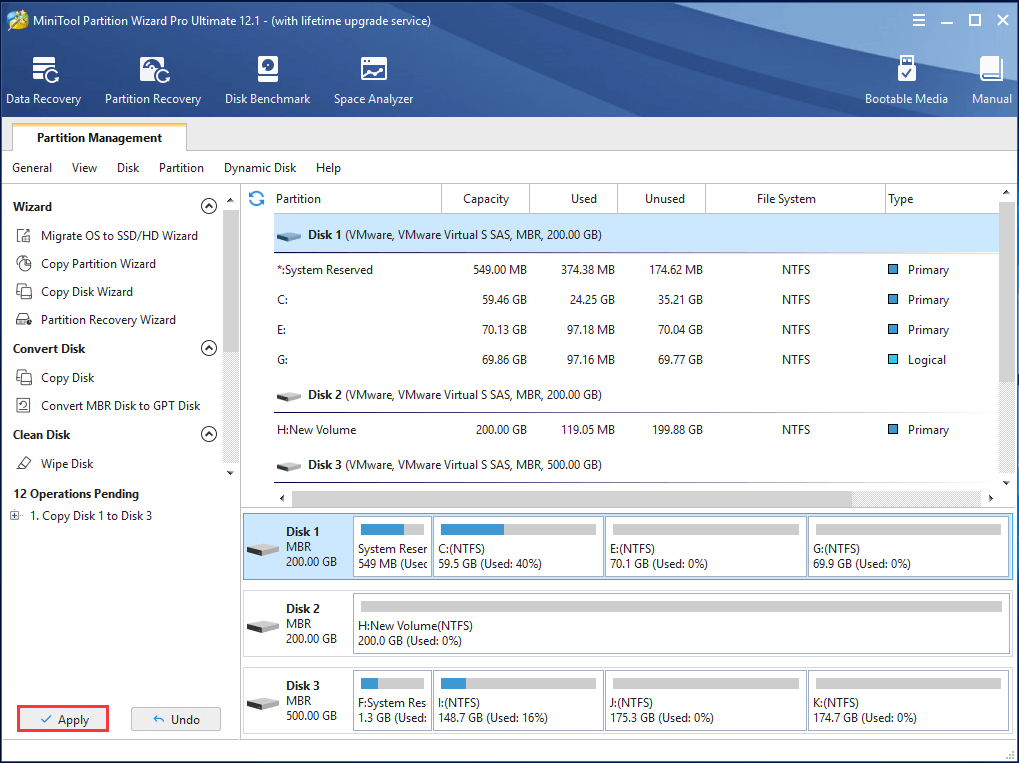This screenshot has height=763, width=1019.
Task: Open the Help menu
Action: coord(328,168)
